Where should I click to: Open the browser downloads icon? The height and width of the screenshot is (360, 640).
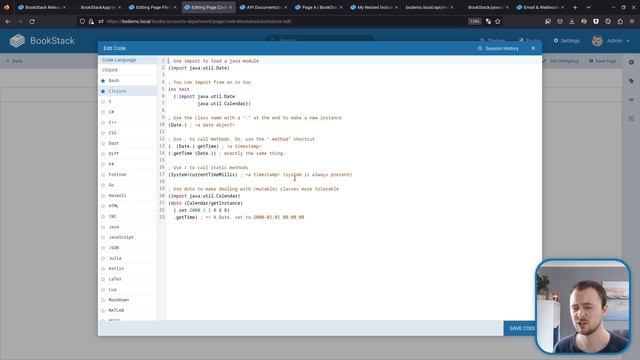click(x=571, y=21)
